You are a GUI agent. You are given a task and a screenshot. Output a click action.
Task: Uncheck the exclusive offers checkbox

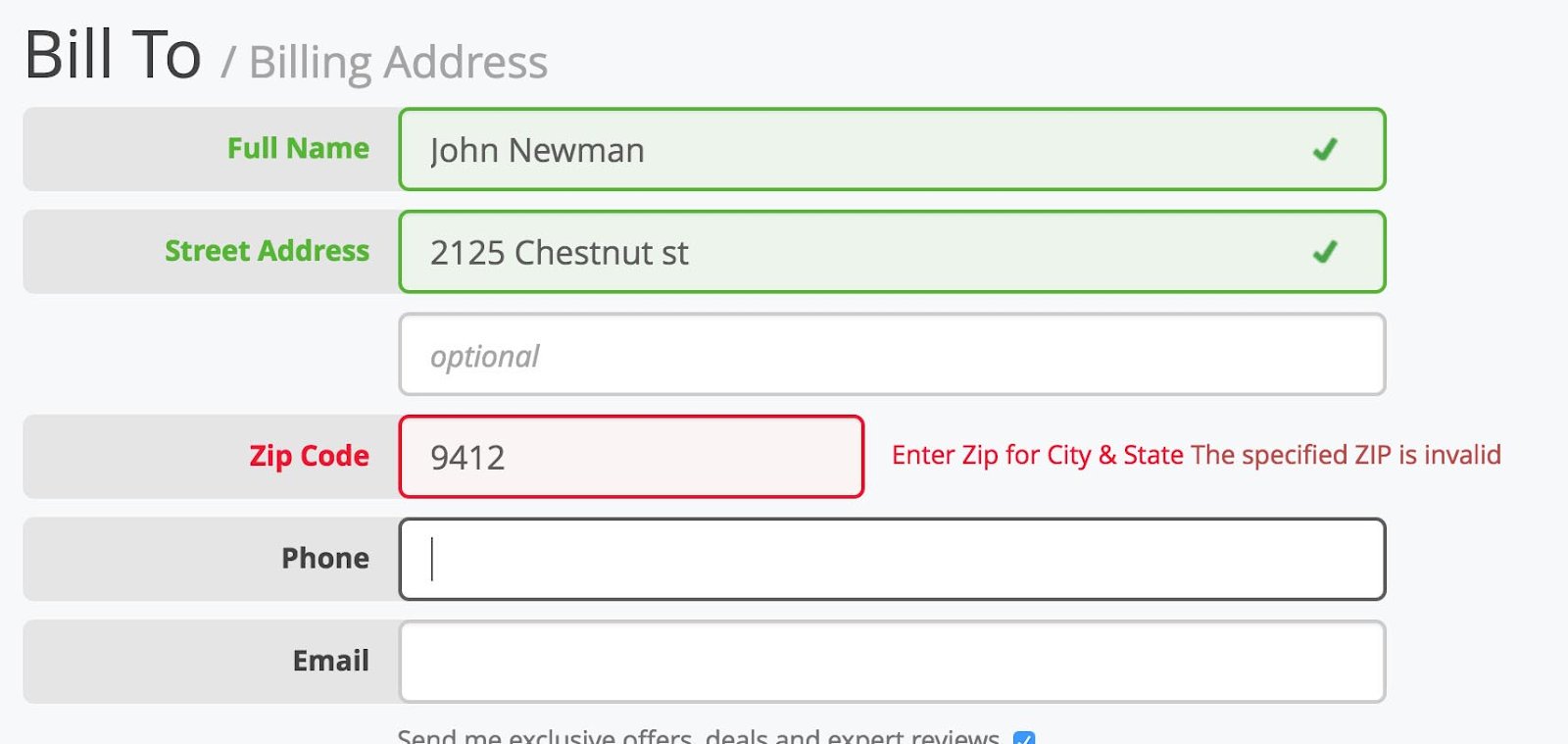tap(1023, 738)
